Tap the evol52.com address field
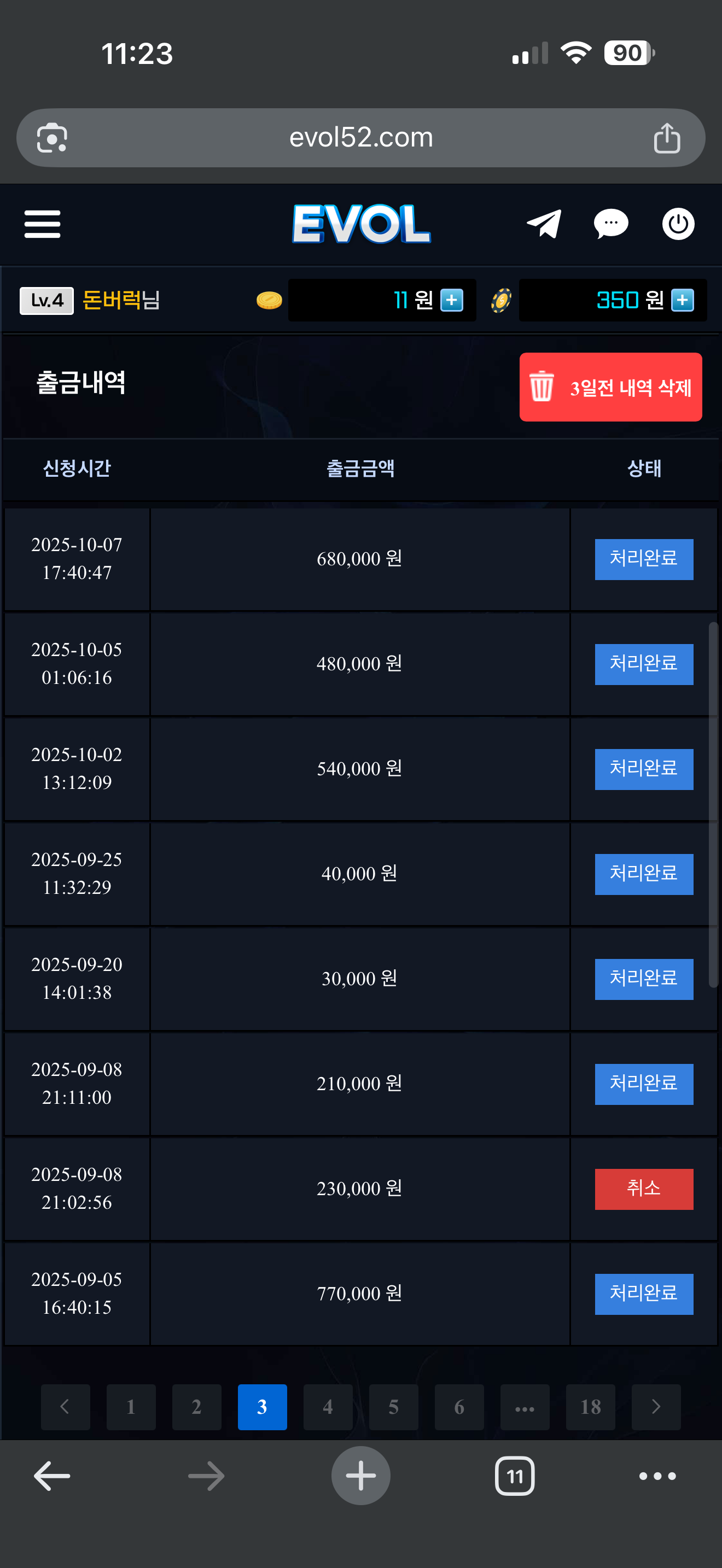 pos(360,138)
